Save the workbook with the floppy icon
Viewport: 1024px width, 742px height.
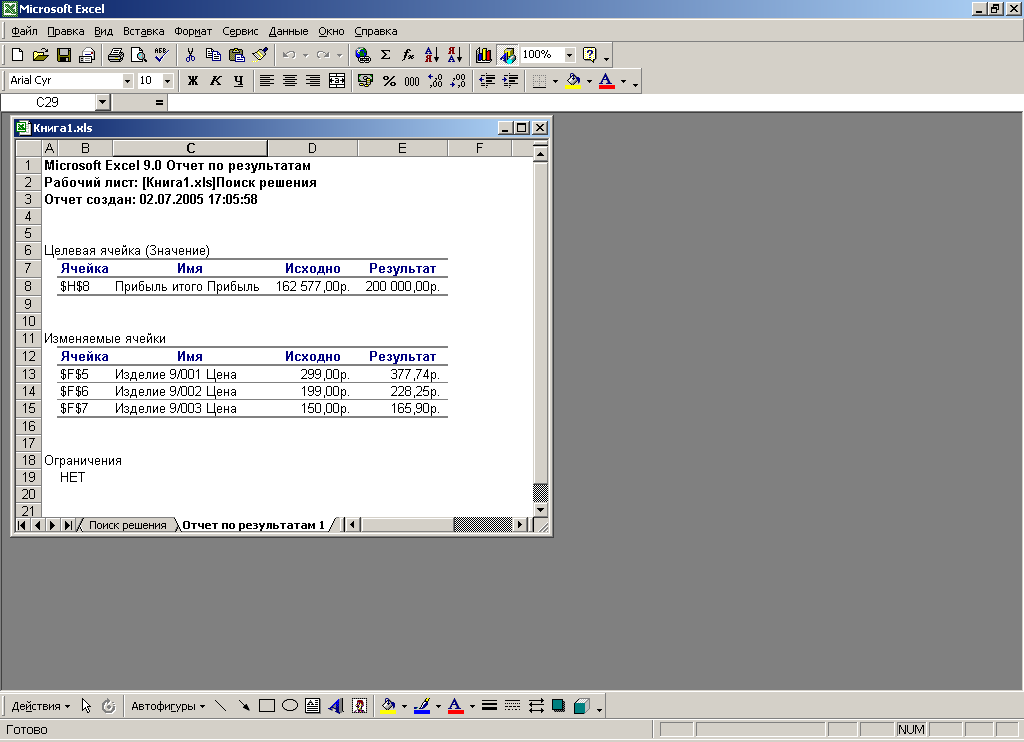click(x=64, y=55)
